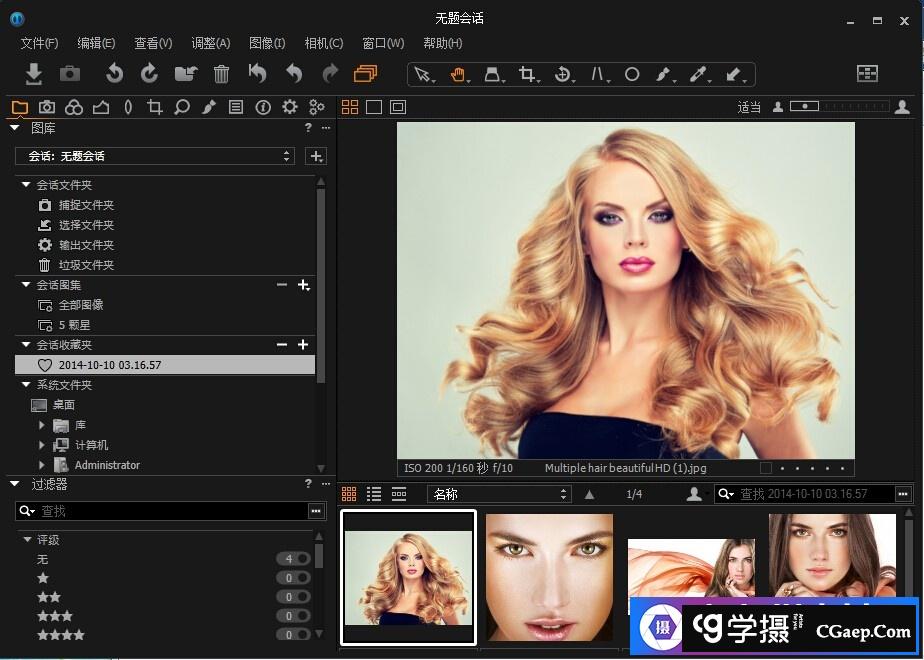Open the sort-by 名称 dropdown
Viewport: 924px width, 660px height.
pyautogui.click(x=498, y=494)
